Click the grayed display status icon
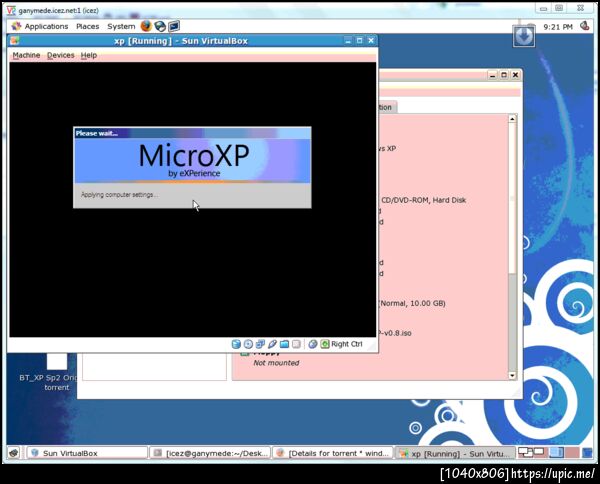The image size is (600, 484). coord(296,344)
